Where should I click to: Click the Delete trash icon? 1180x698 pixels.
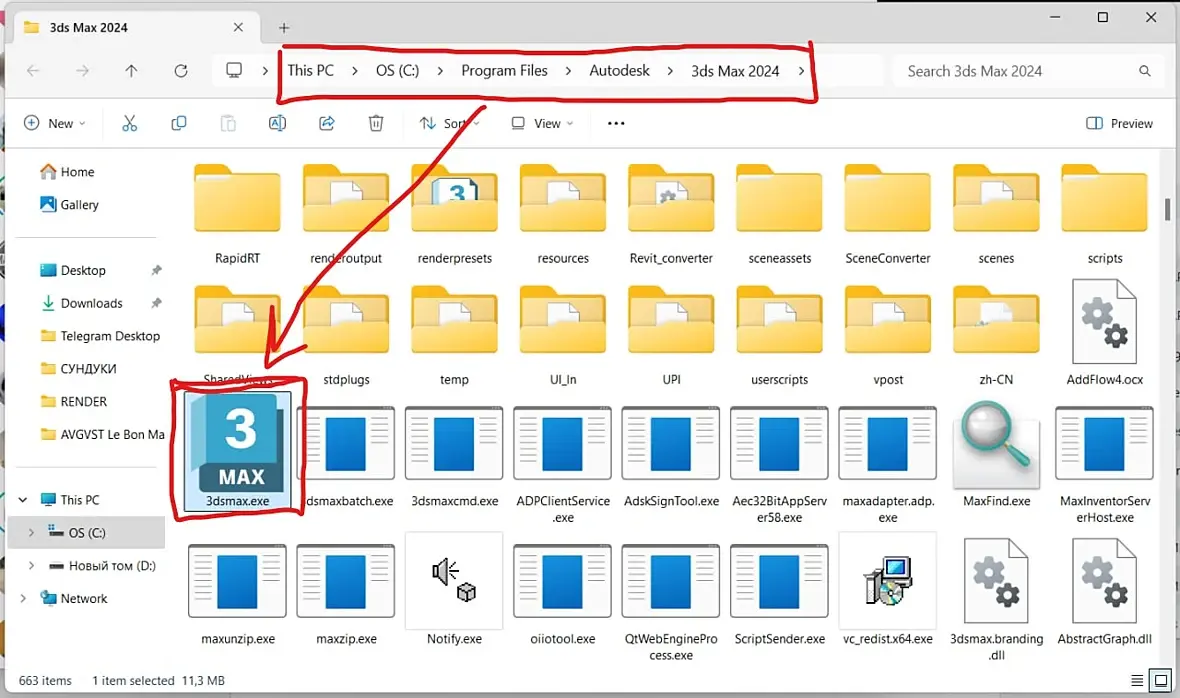[376, 123]
